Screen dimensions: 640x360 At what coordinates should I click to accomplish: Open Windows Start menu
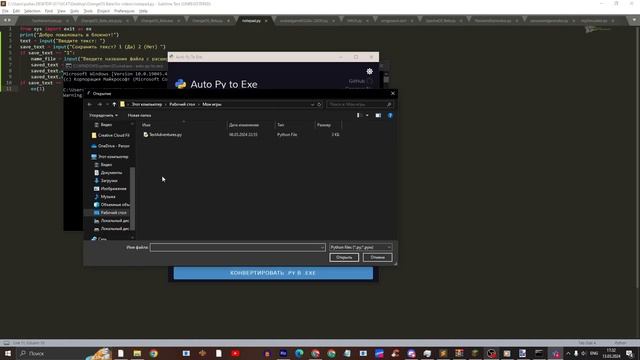click(7, 353)
